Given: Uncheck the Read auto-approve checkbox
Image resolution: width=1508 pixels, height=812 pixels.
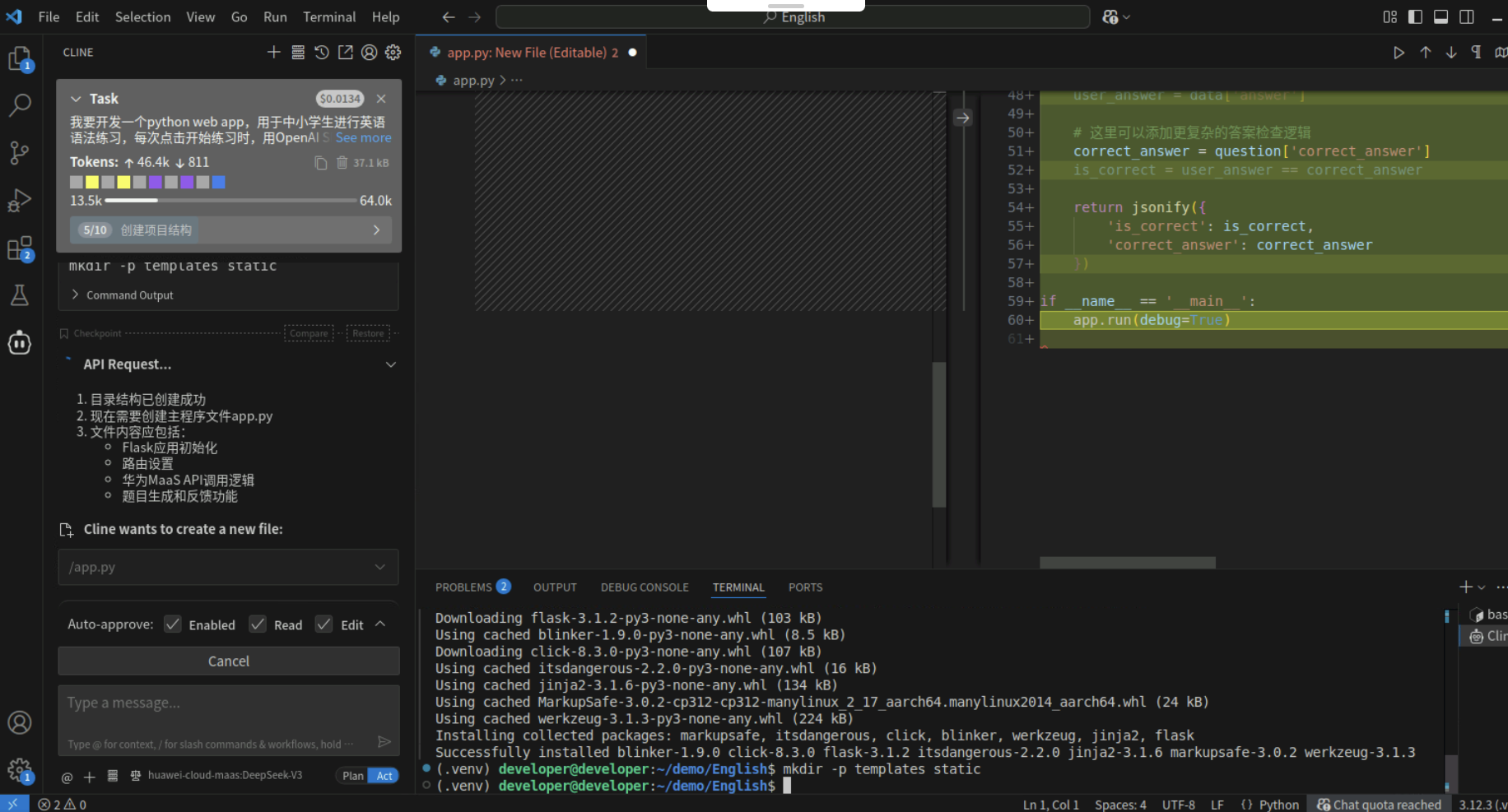Looking at the screenshot, I should (x=258, y=624).
